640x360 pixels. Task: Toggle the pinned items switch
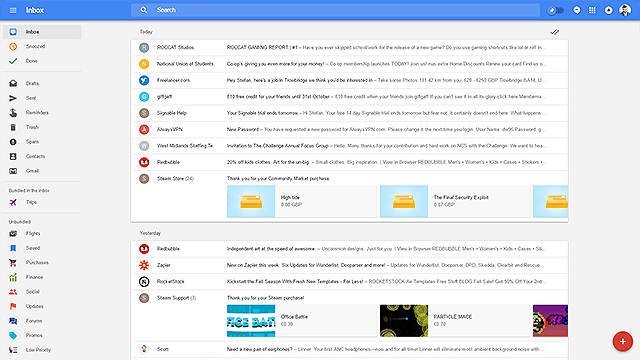coord(555,10)
